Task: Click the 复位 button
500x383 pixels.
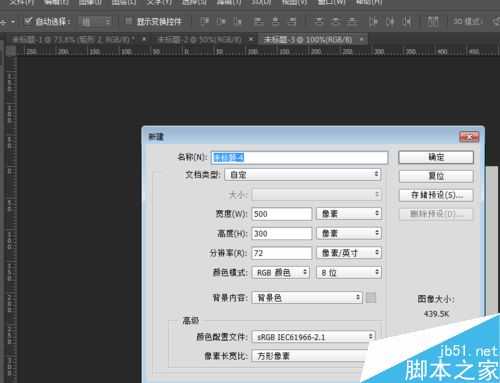Action: pos(436,176)
